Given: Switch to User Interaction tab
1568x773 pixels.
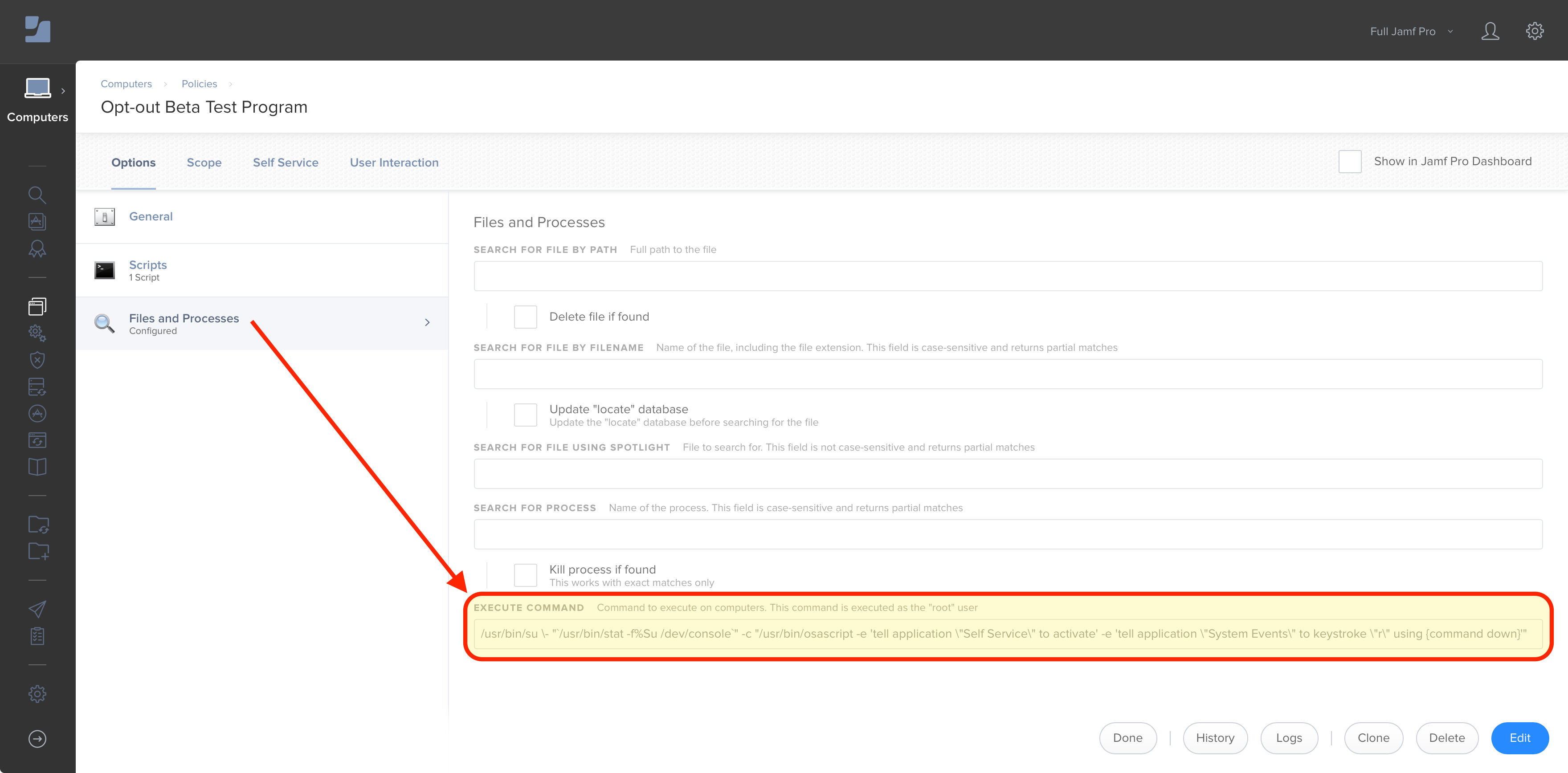Looking at the screenshot, I should pos(394,163).
